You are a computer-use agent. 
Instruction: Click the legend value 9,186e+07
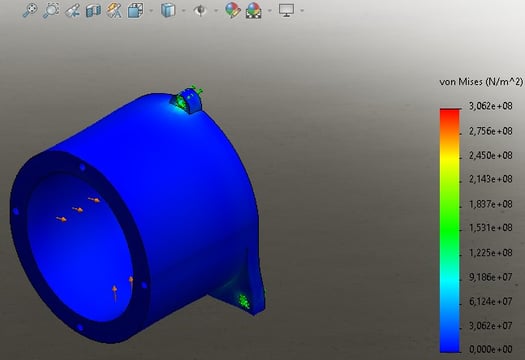(x=491, y=277)
